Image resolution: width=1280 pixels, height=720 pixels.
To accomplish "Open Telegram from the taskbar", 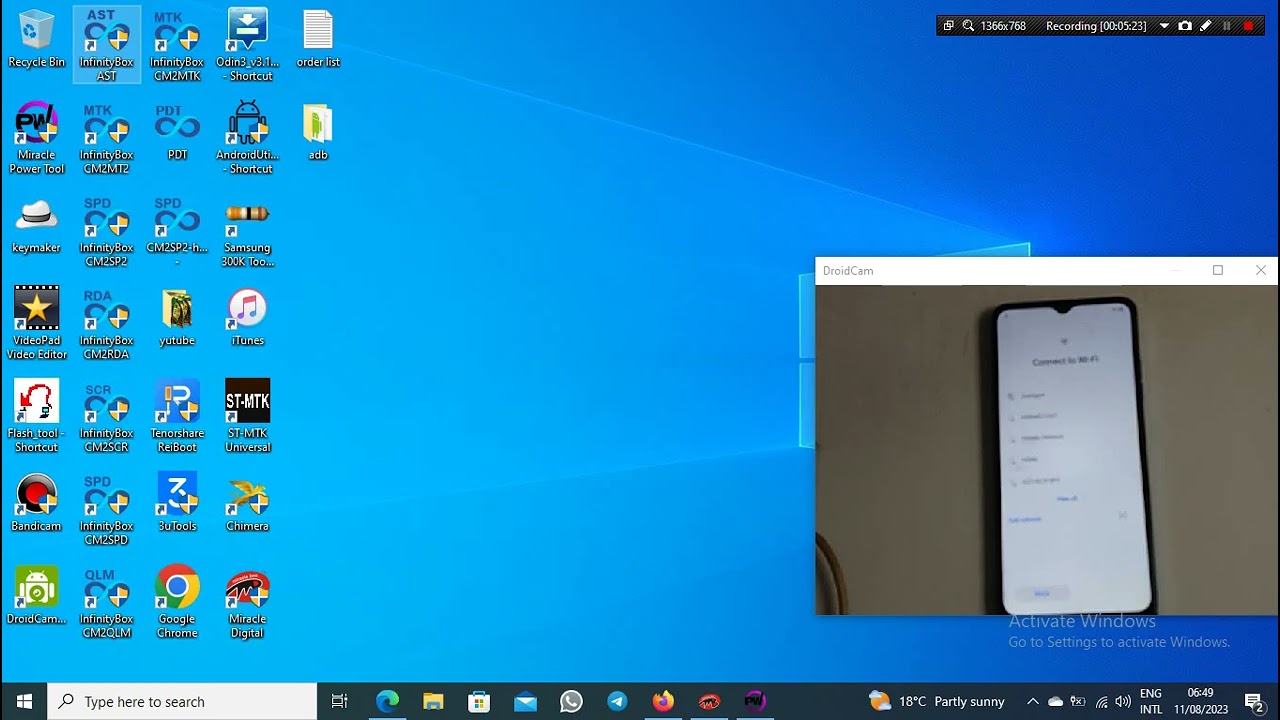I will [x=617, y=701].
